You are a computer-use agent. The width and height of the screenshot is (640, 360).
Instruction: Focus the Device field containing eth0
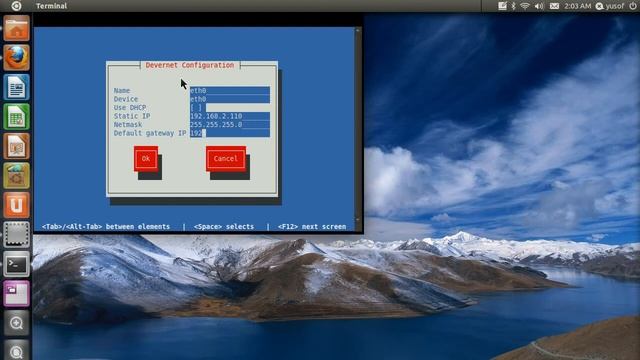(x=230, y=99)
